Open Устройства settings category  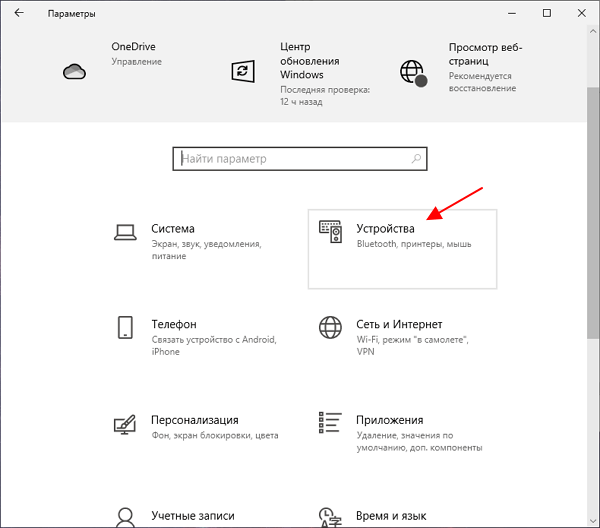[x=385, y=229]
